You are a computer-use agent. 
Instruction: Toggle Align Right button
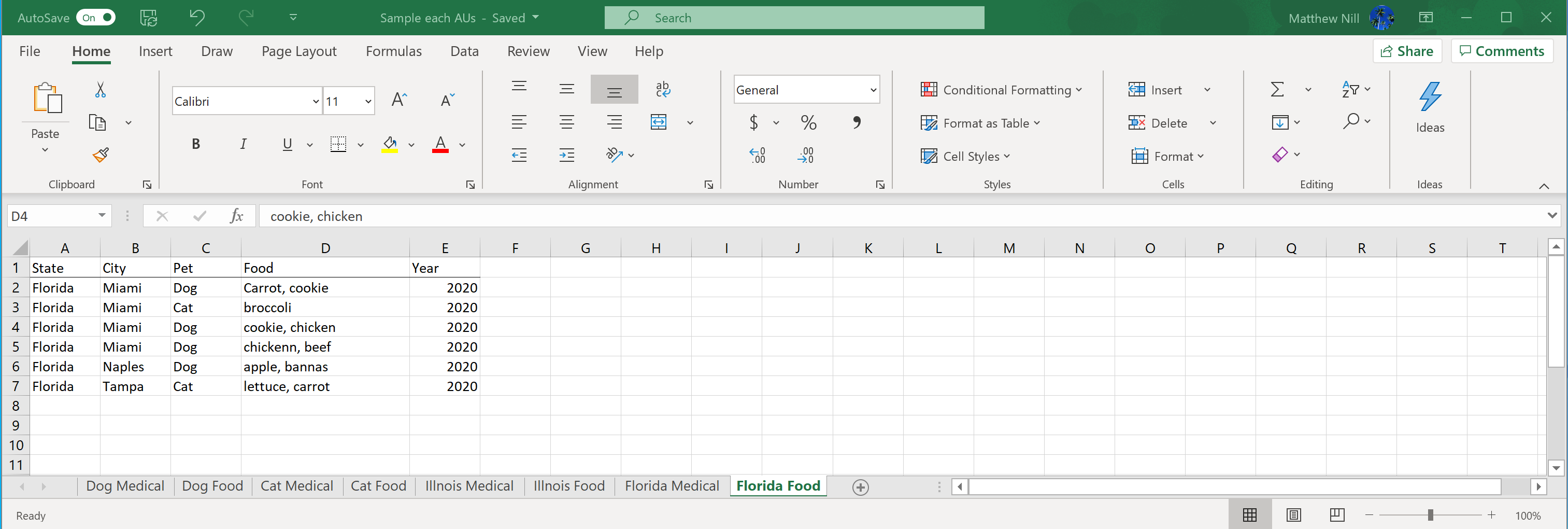pos(614,122)
